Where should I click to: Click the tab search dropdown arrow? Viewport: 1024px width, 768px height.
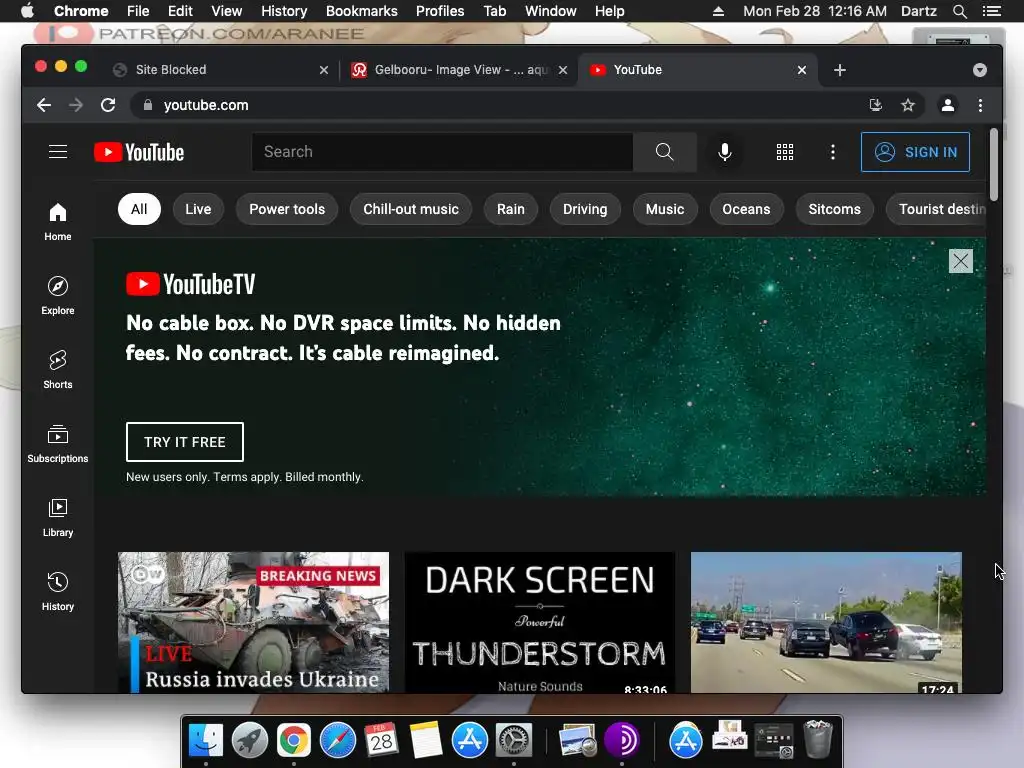pyautogui.click(x=979, y=70)
